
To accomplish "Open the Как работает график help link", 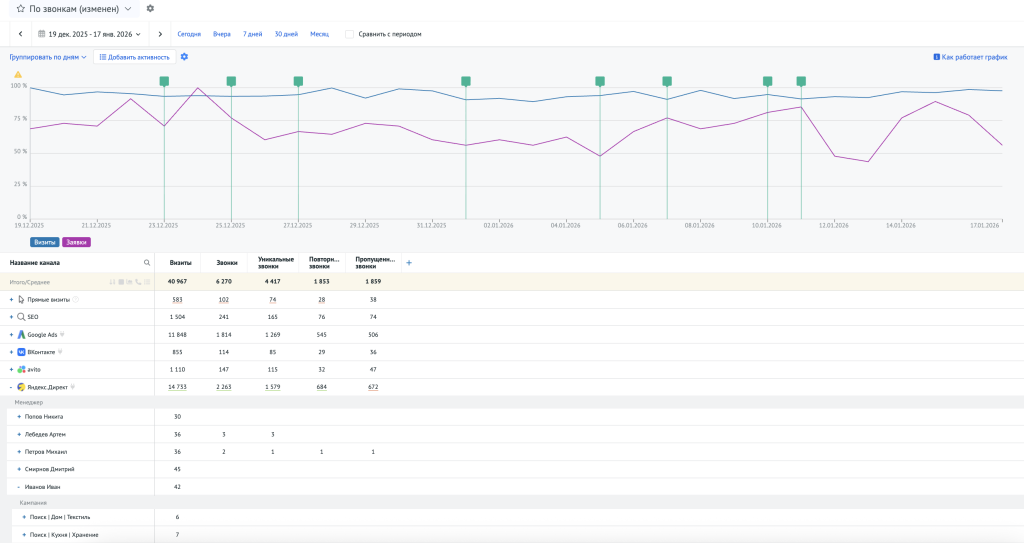I will click(970, 57).
